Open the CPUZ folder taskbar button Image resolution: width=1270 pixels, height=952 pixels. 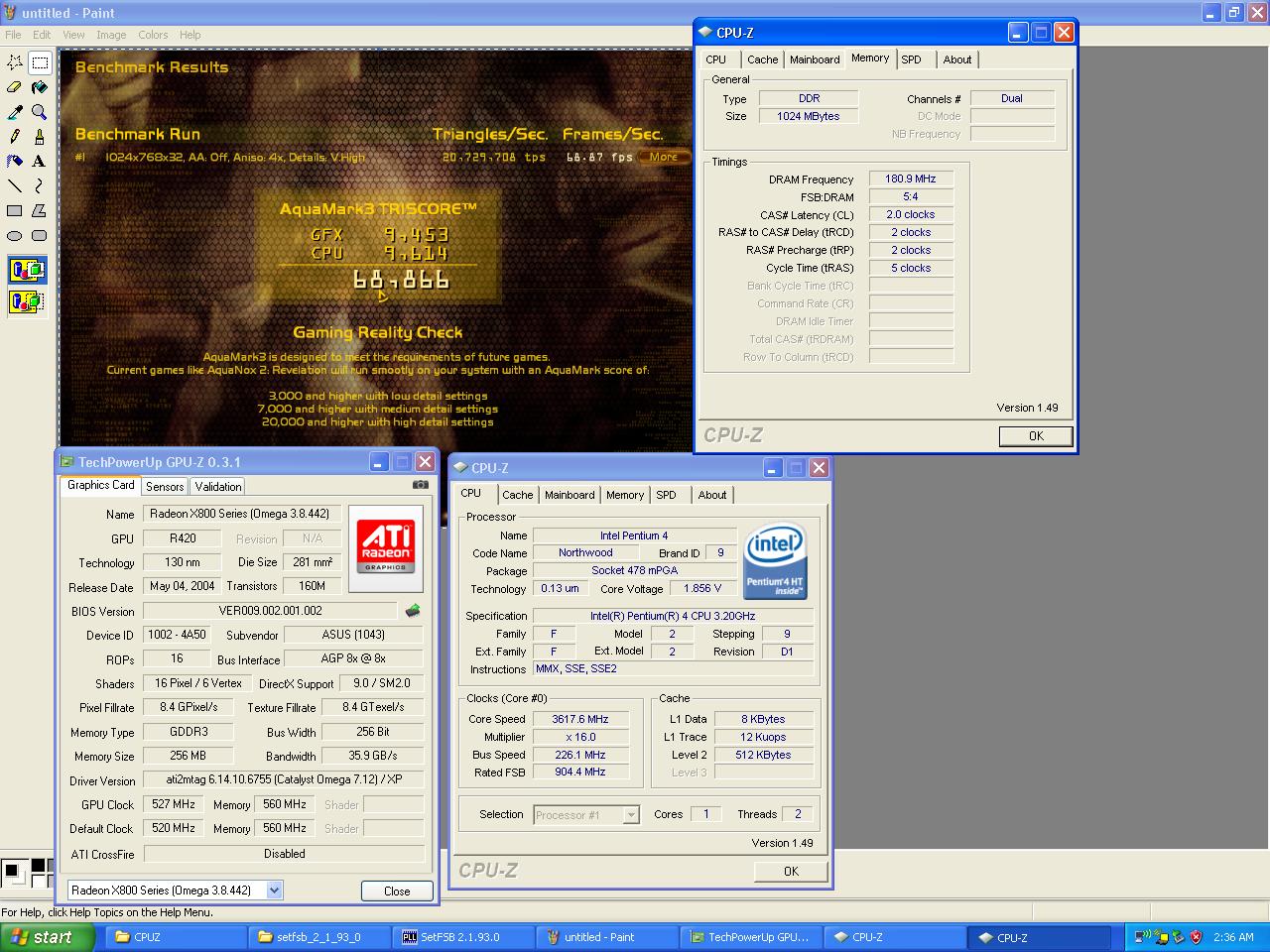pos(176,937)
